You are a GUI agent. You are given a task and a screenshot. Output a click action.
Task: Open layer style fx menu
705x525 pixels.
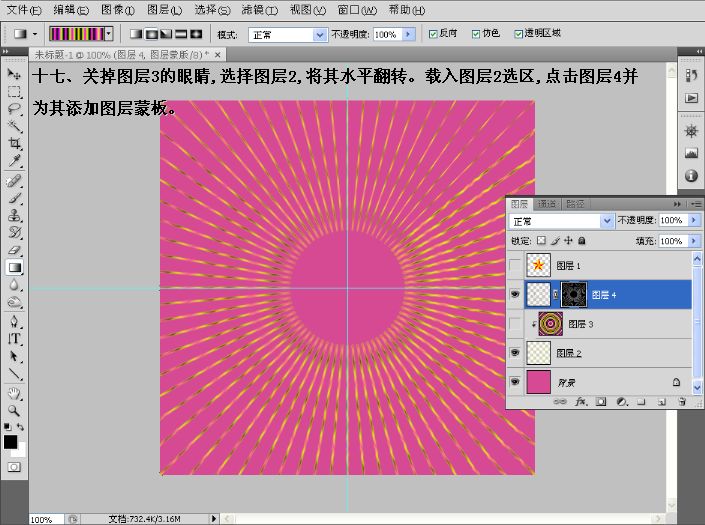[x=581, y=402]
